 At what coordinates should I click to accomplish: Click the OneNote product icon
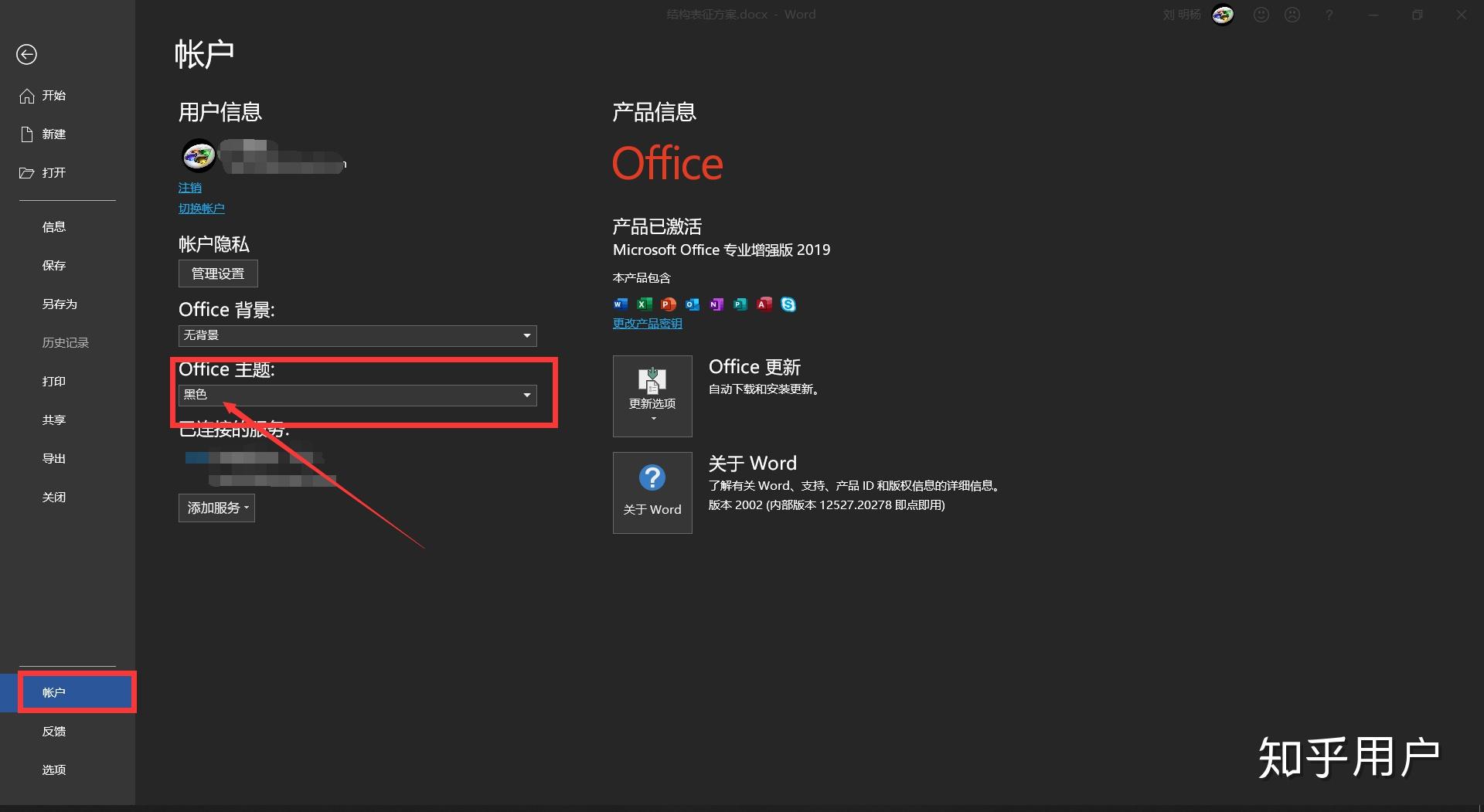click(x=716, y=304)
